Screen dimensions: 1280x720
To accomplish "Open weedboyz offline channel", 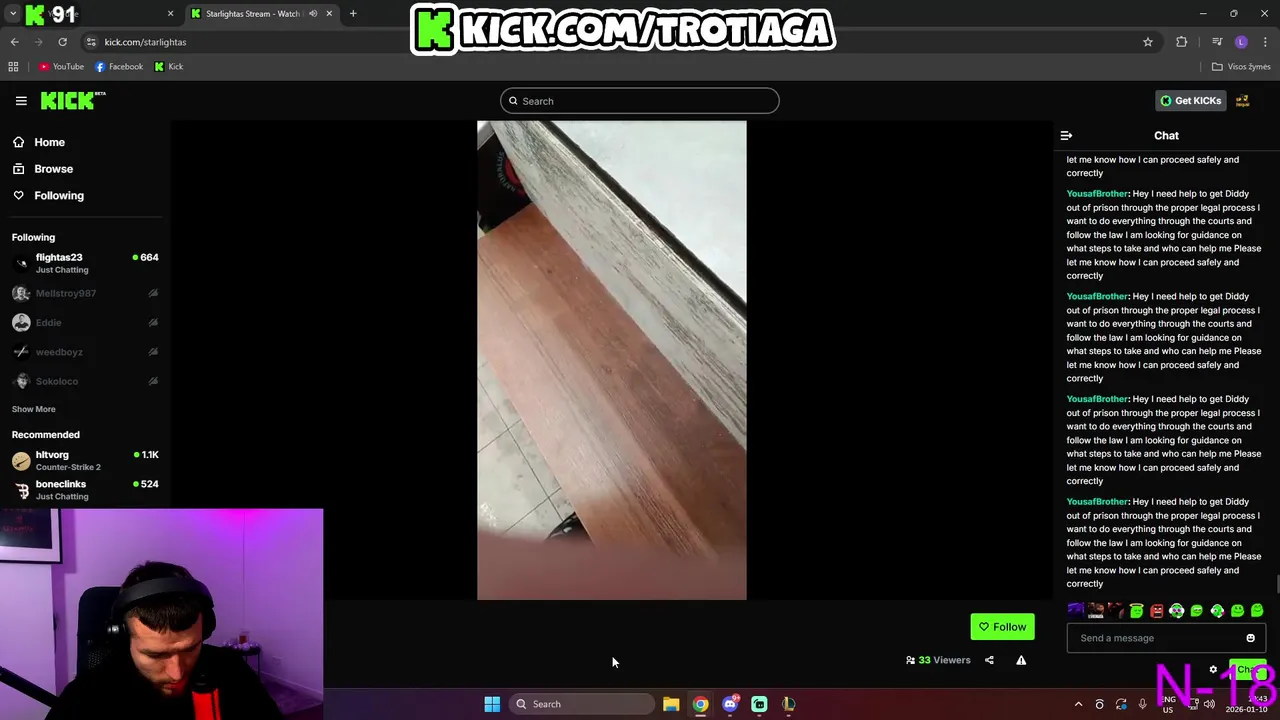I will click(85, 352).
